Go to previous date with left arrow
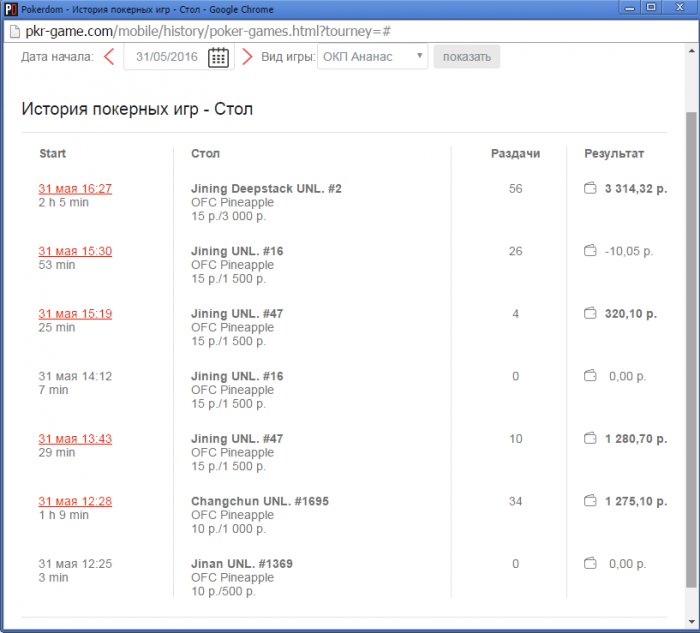 [x=109, y=57]
